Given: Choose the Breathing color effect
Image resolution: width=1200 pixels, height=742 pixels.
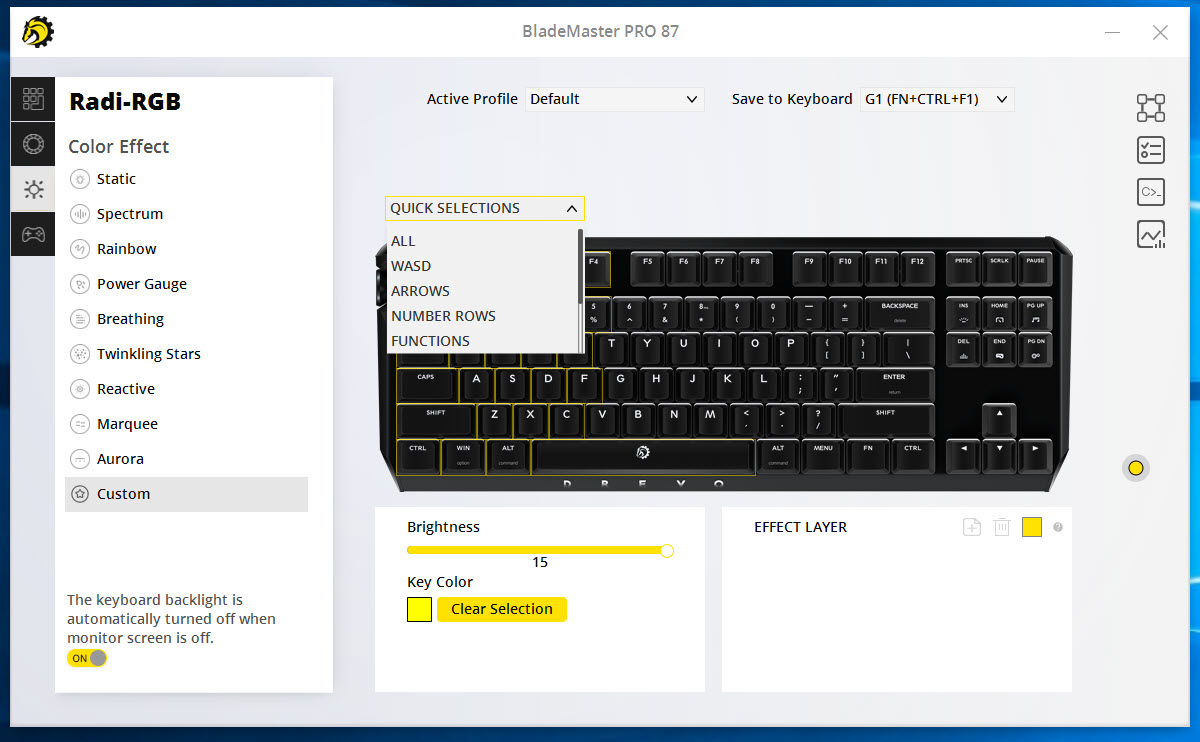Looking at the screenshot, I should pos(186,319).
